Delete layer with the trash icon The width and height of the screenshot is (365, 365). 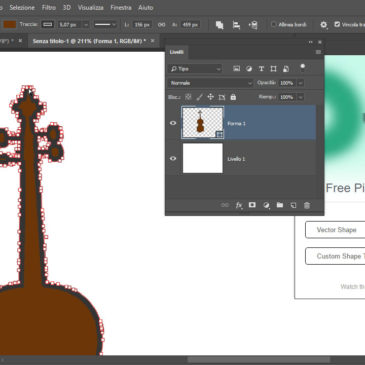pyautogui.click(x=307, y=205)
